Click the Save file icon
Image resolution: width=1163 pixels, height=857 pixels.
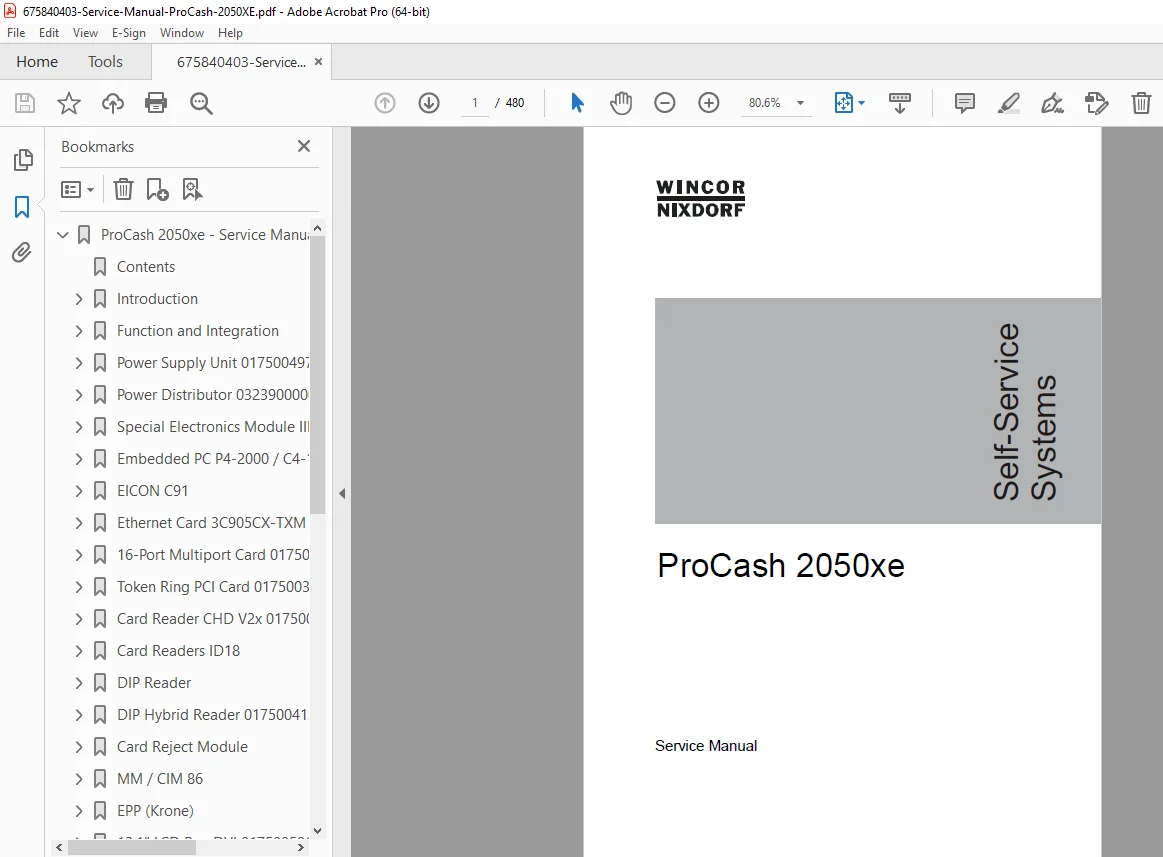coord(24,102)
